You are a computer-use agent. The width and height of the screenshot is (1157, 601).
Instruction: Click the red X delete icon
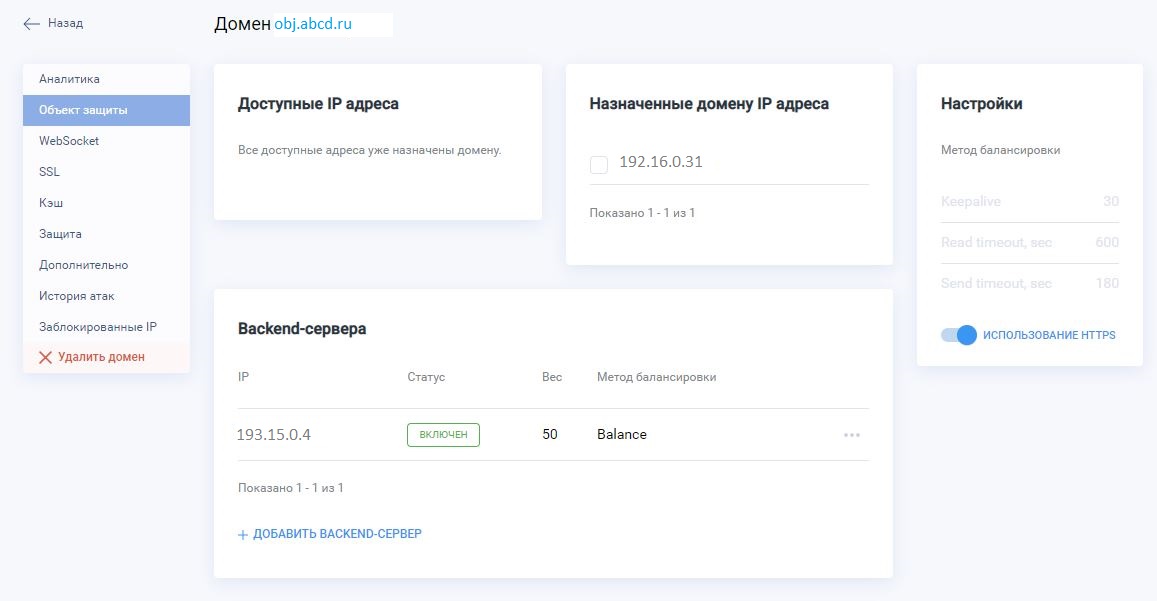tap(45, 357)
